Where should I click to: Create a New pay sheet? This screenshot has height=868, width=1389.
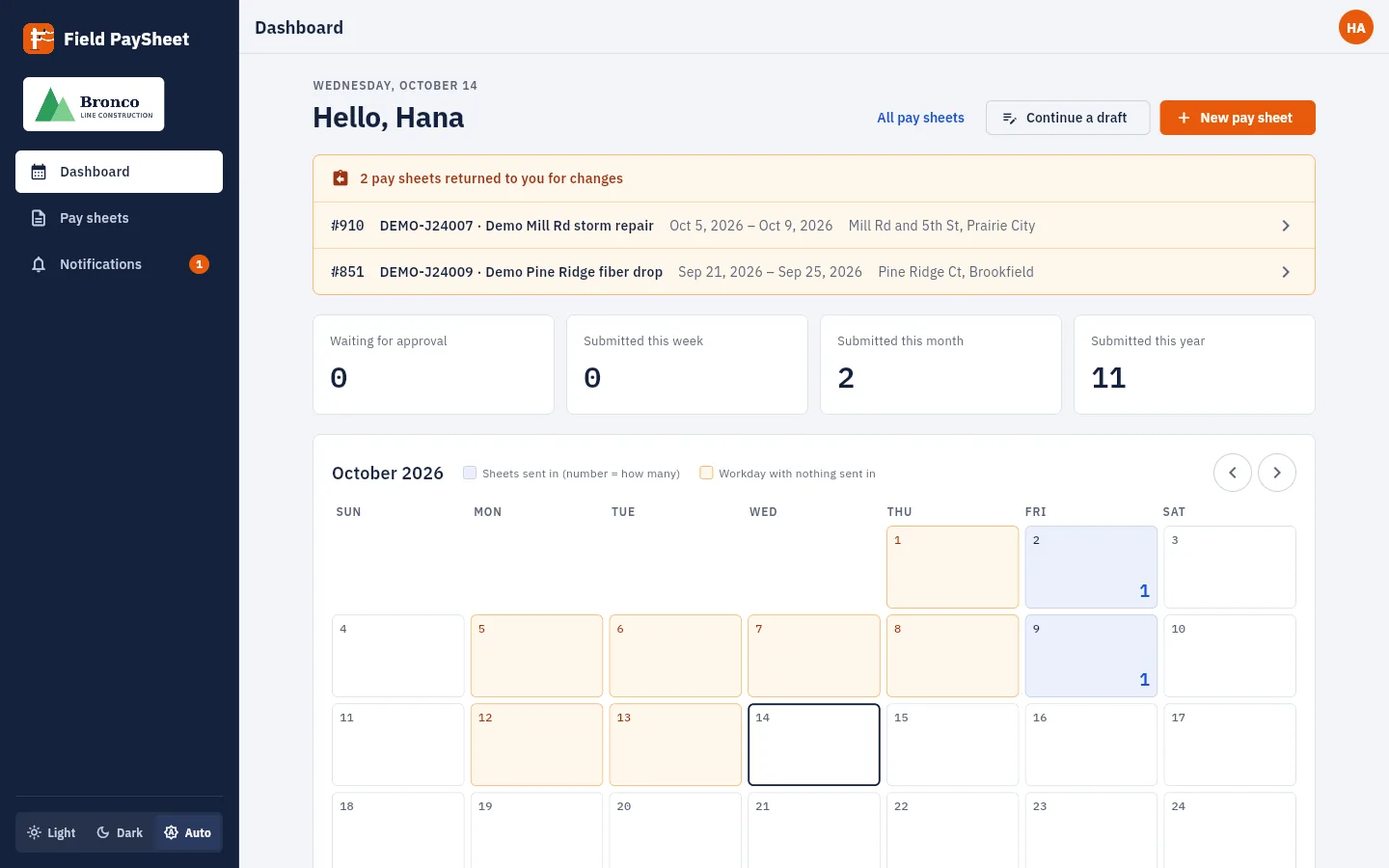tap(1238, 118)
